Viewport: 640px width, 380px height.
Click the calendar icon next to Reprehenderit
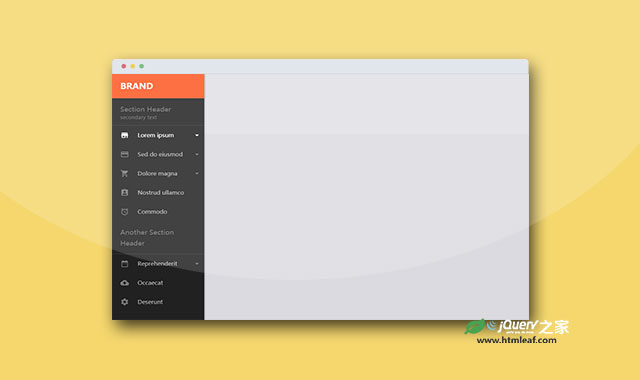click(x=124, y=264)
